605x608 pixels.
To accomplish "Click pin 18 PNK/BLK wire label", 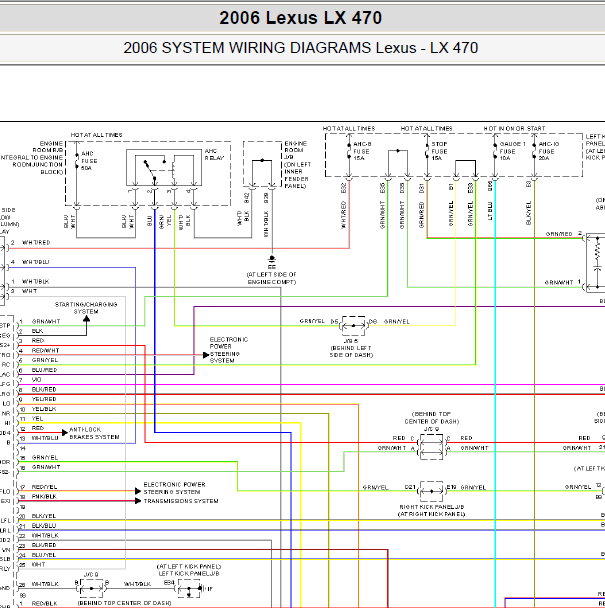I will 44,497.
